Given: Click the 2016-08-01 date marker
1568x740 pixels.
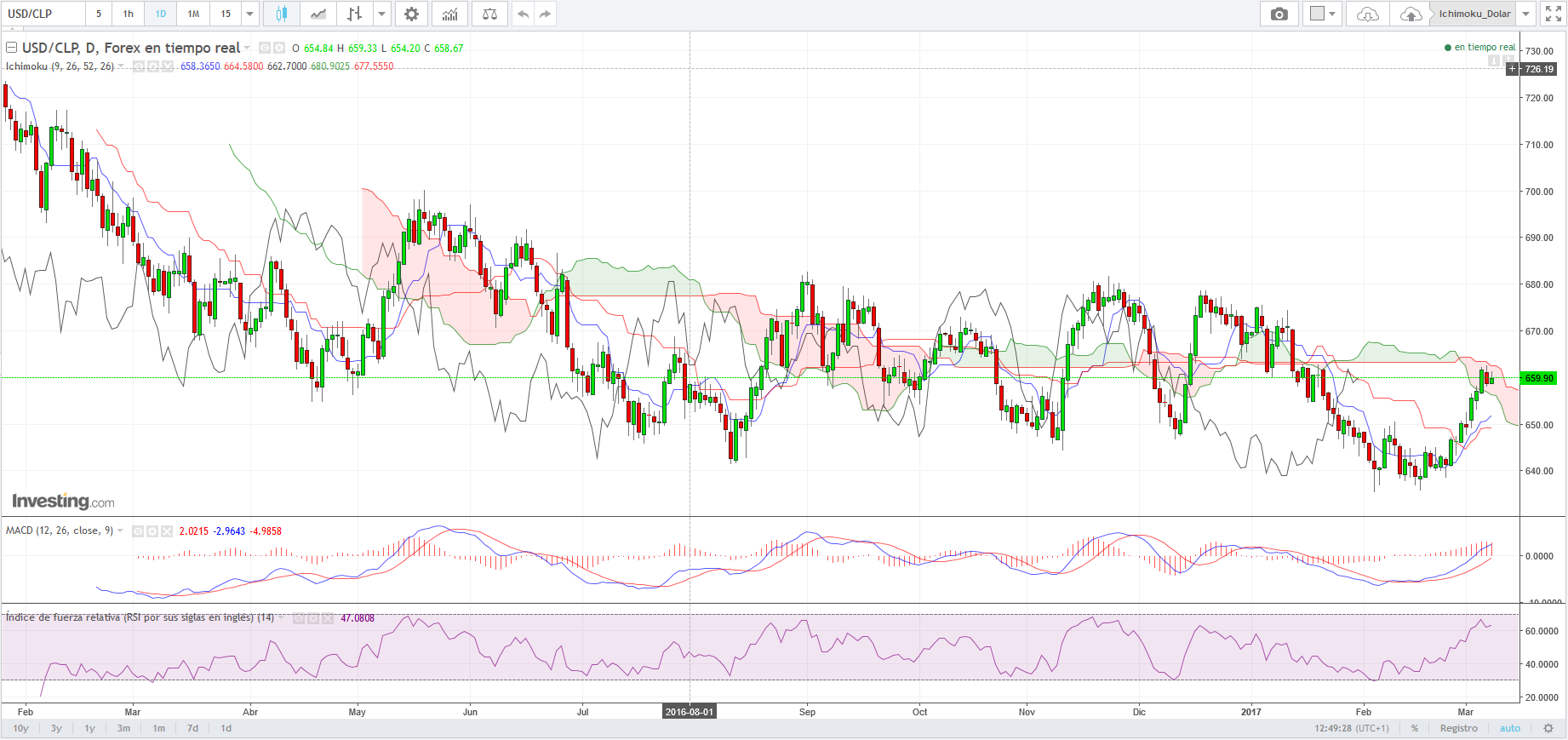Looking at the screenshot, I should point(690,712).
